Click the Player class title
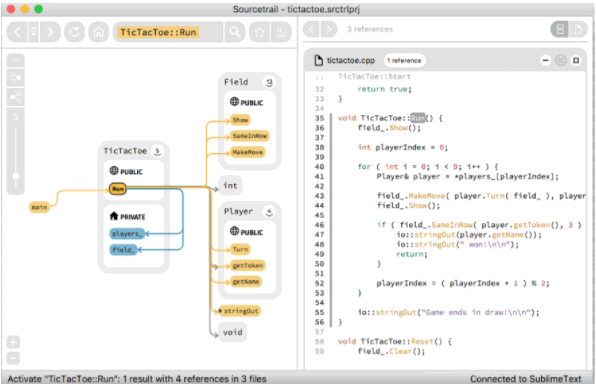 tap(238, 212)
